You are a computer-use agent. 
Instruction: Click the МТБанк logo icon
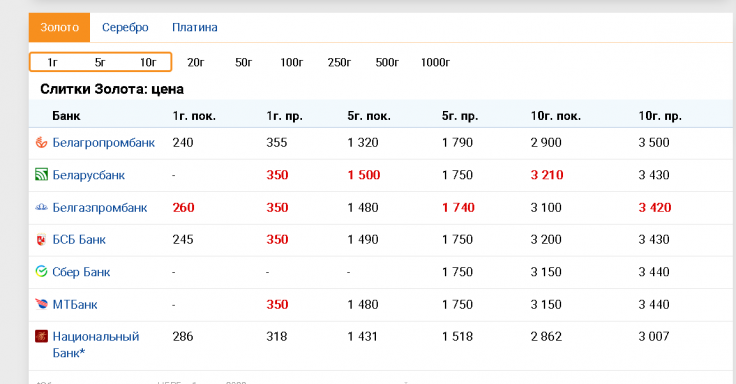coord(41,304)
